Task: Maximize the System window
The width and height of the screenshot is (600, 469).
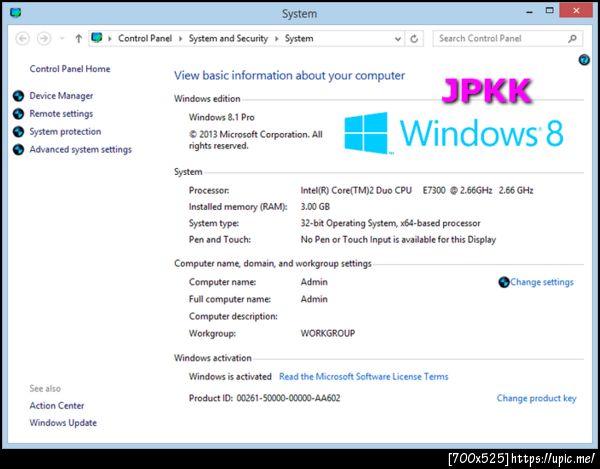Action: 549,11
